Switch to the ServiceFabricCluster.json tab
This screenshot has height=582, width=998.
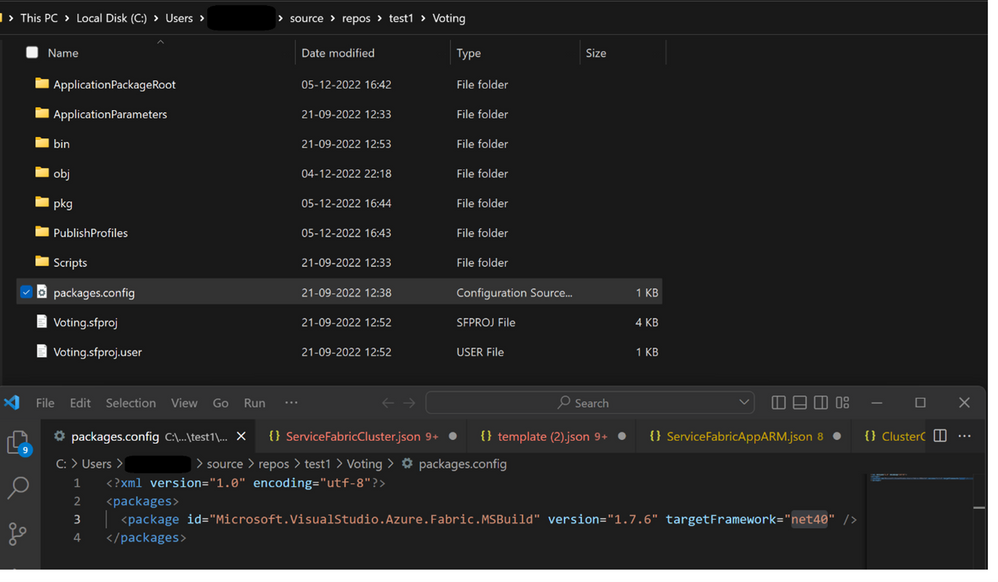(353, 437)
